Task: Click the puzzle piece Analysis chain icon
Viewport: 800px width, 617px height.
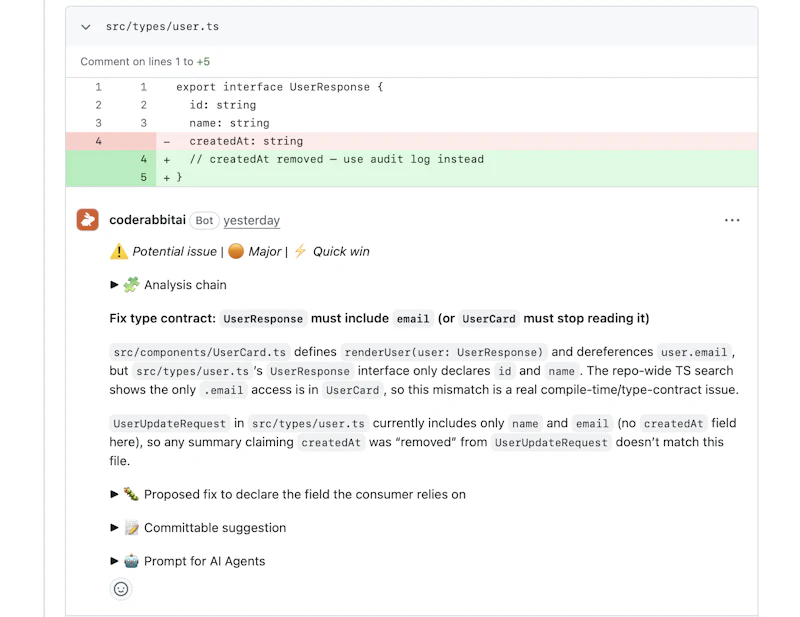Action: coord(131,284)
